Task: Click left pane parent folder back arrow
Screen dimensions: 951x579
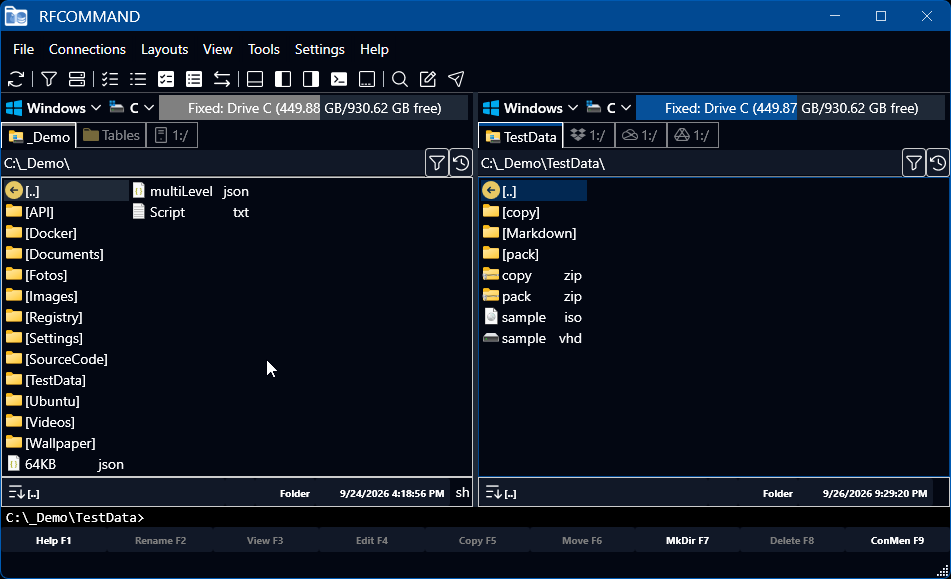Action: [13, 191]
